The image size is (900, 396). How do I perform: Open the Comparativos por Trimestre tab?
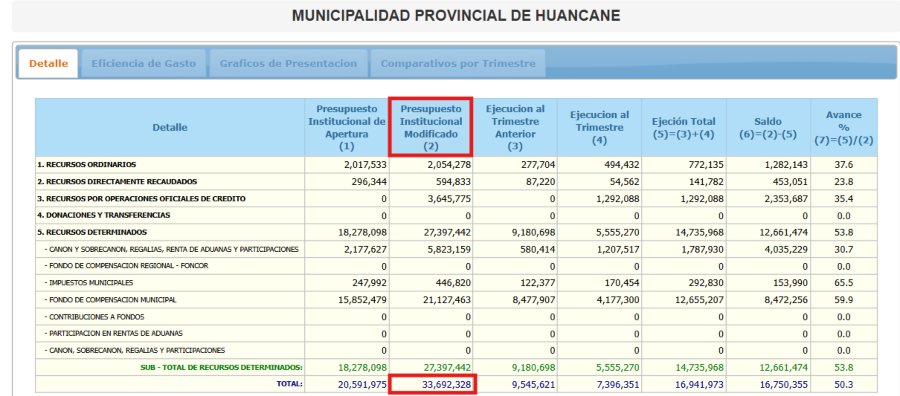[458, 64]
